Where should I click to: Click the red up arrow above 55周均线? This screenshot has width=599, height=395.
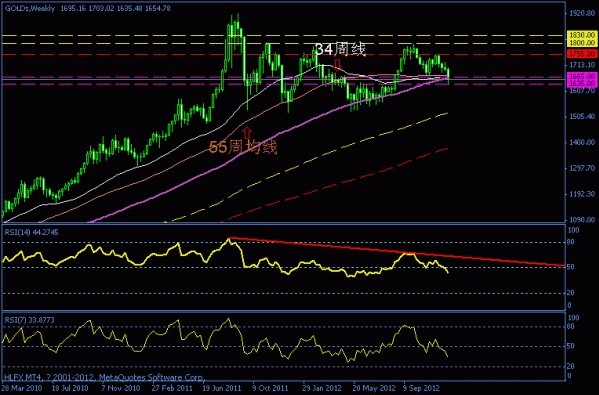click(247, 133)
